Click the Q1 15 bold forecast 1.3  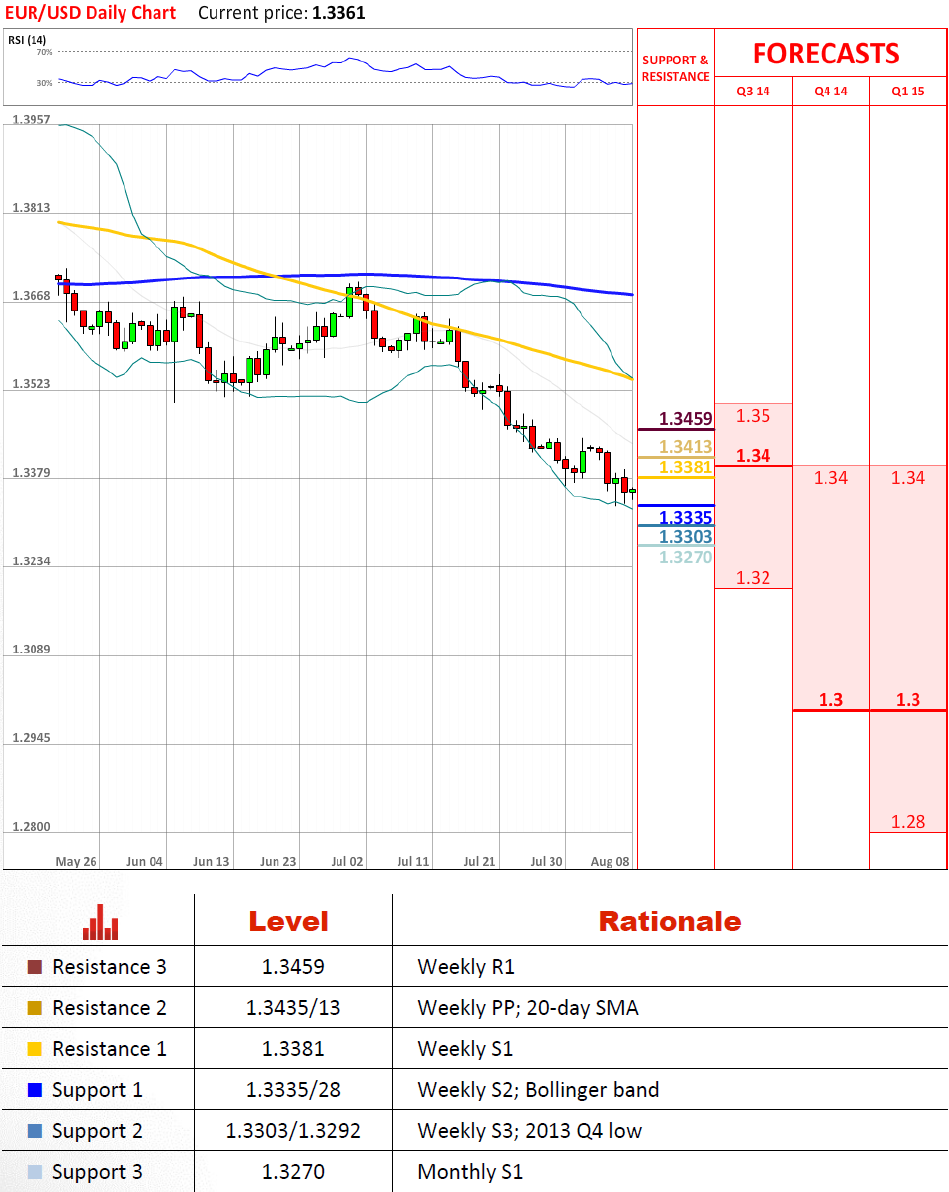tap(908, 699)
